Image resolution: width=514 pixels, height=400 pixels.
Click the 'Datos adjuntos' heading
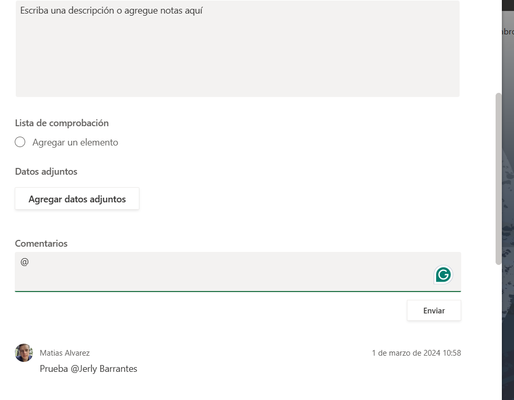pyautogui.click(x=46, y=171)
